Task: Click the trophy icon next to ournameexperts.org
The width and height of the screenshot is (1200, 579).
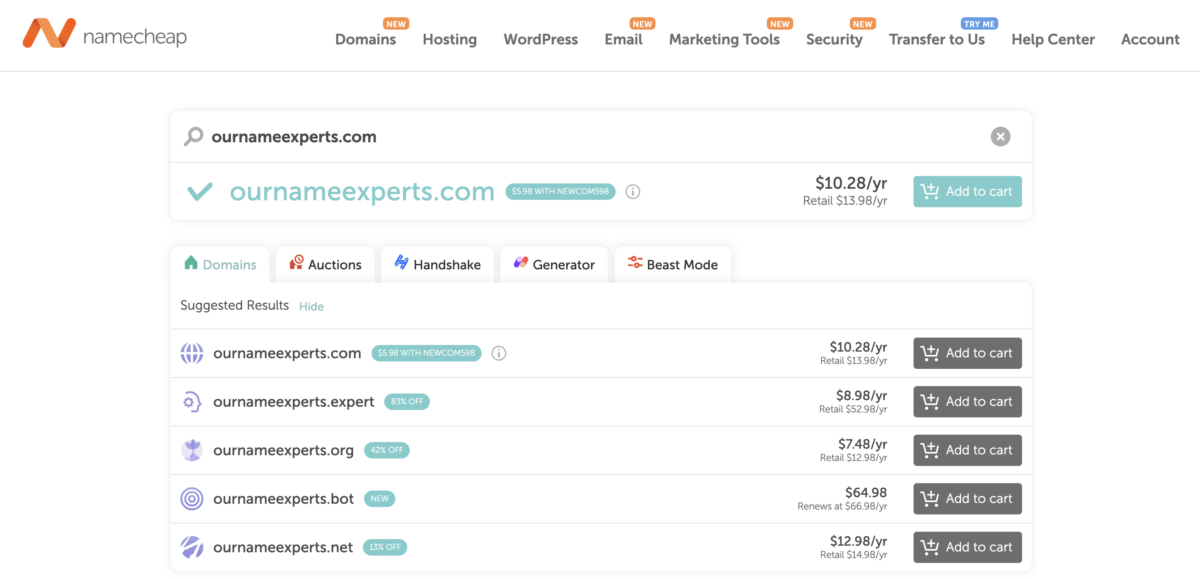Action: pos(192,450)
